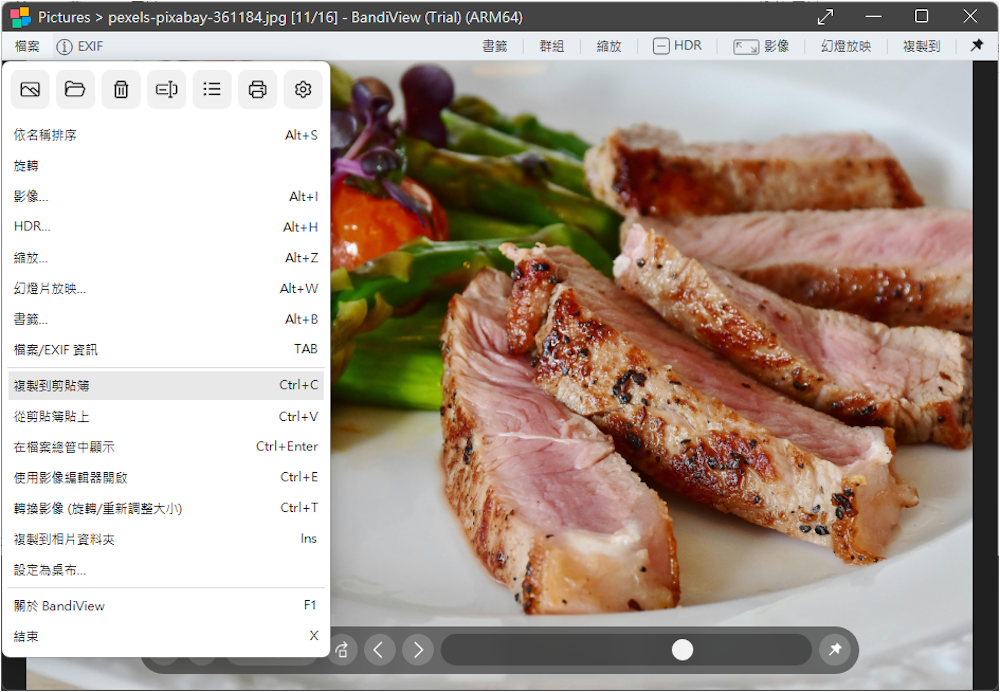Click the EXIF info button

pos(80,46)
